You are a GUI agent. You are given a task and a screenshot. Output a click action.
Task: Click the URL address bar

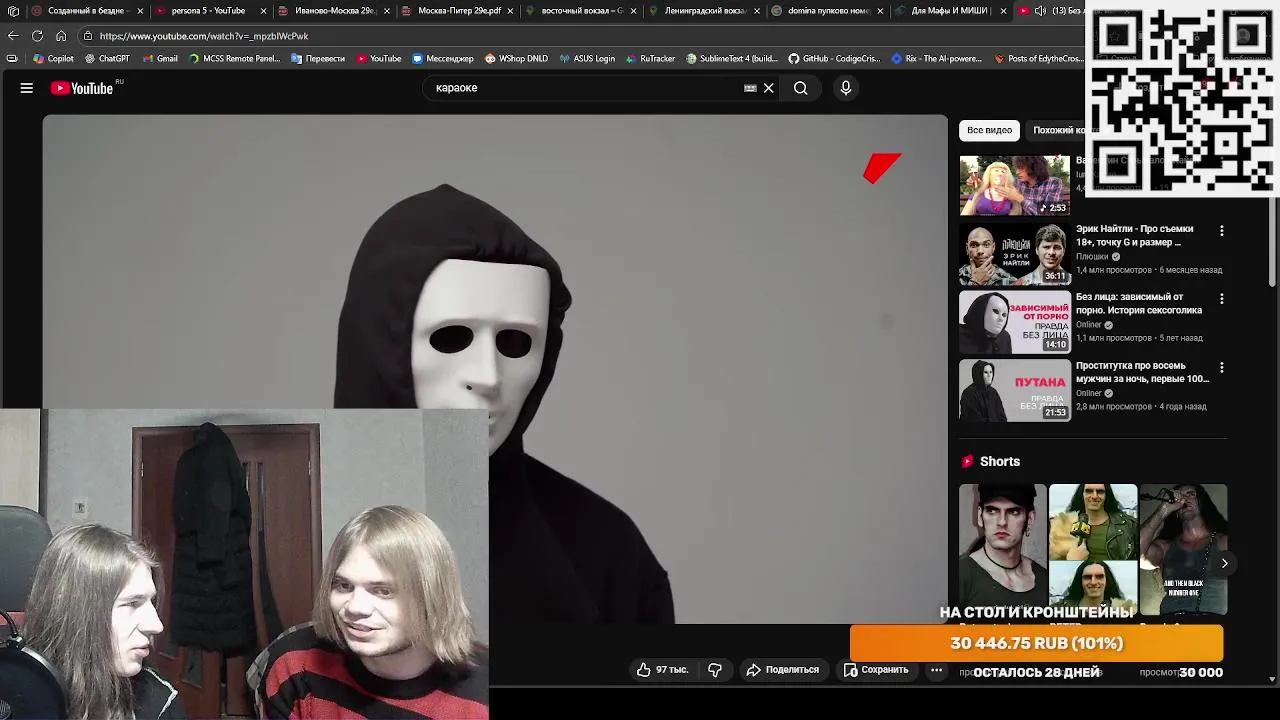coord(580,36)
